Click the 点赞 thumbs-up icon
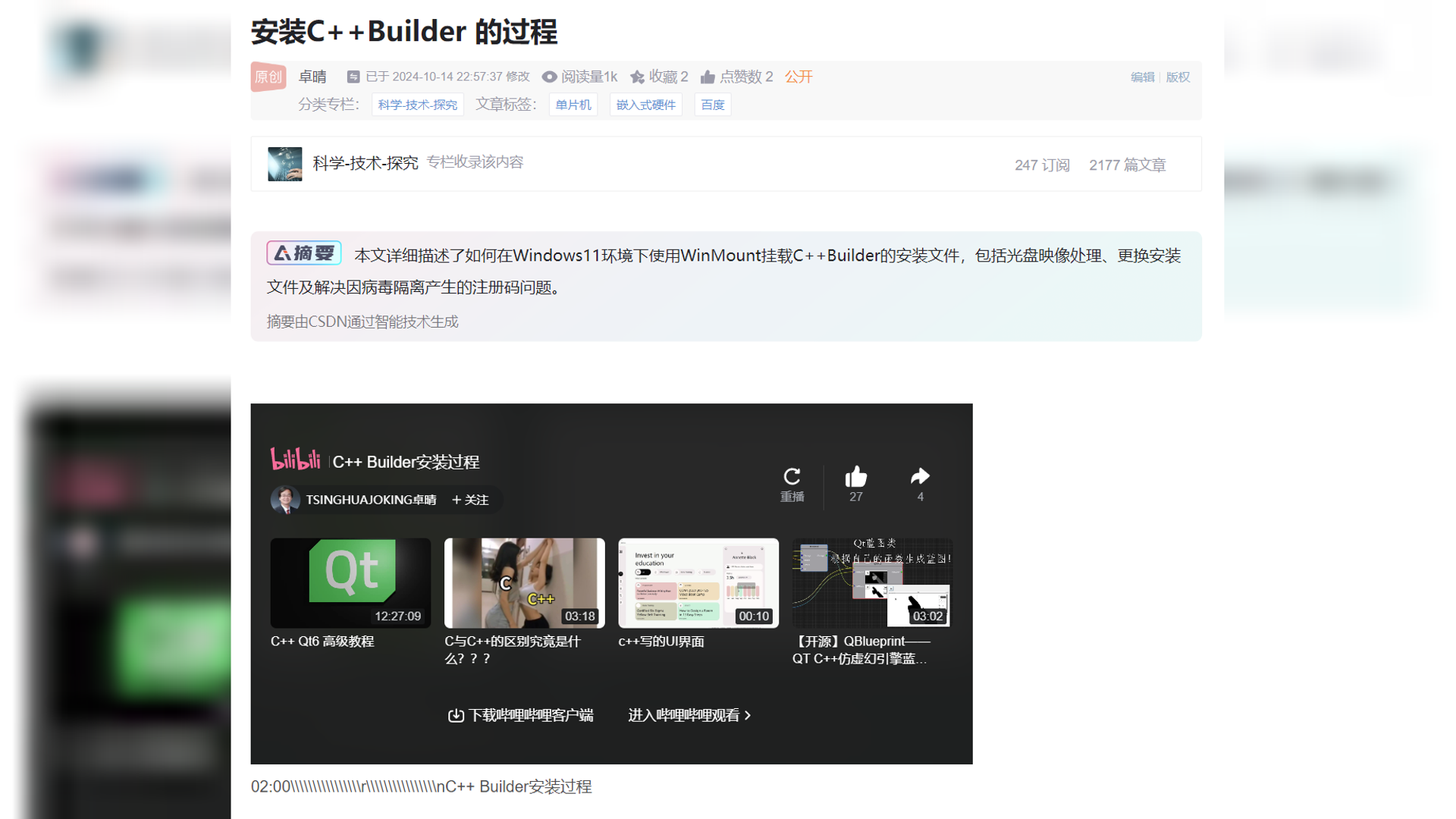This screenshot has height=819, width=1456. point(708,77)
